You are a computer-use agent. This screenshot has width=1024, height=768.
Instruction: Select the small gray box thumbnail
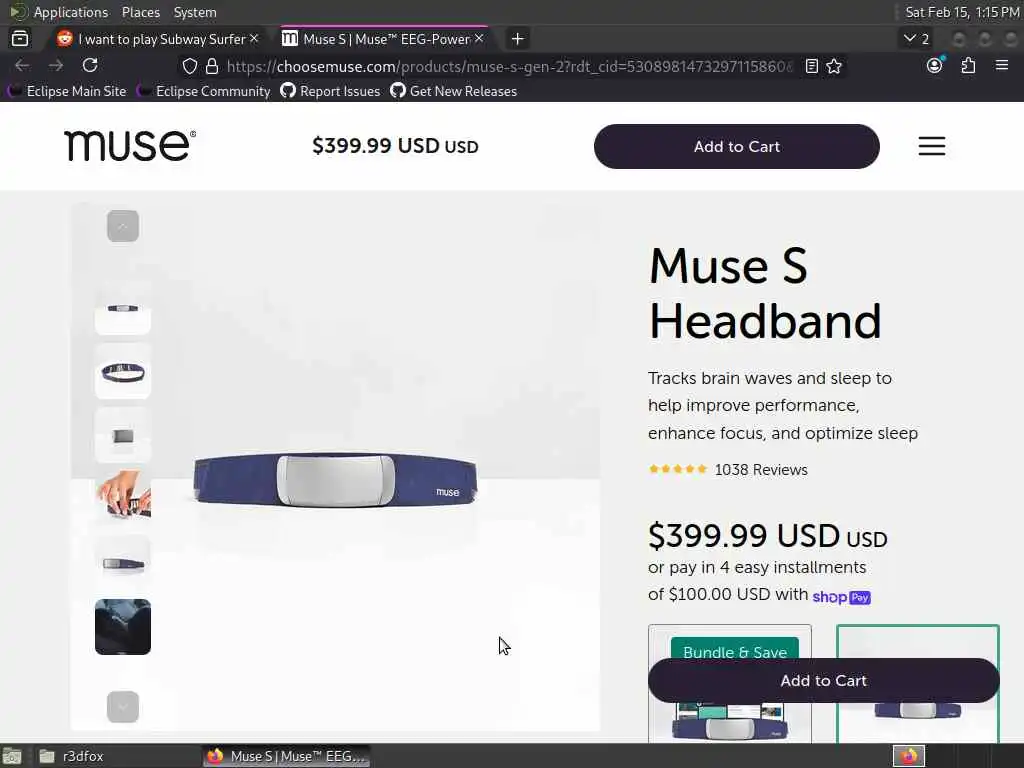123,436
